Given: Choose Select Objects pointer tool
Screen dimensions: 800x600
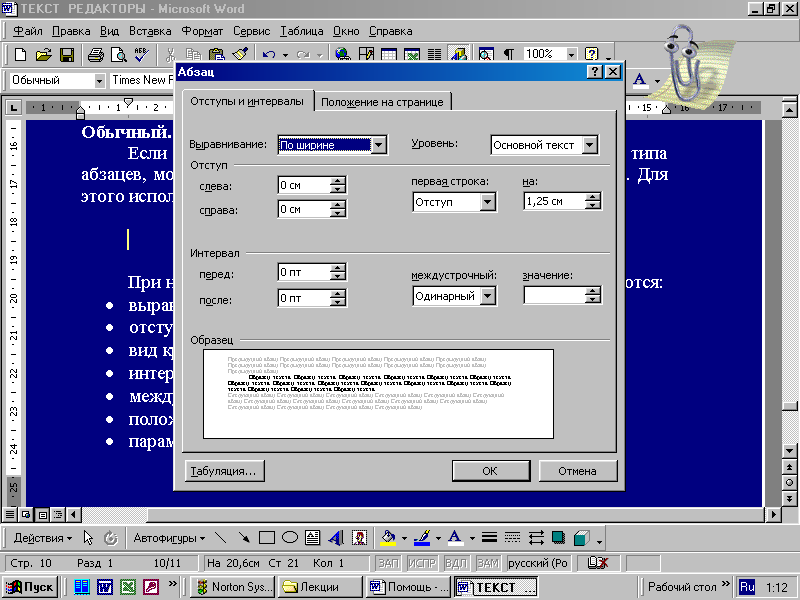Looking at the screenshot, I should 88,538.
